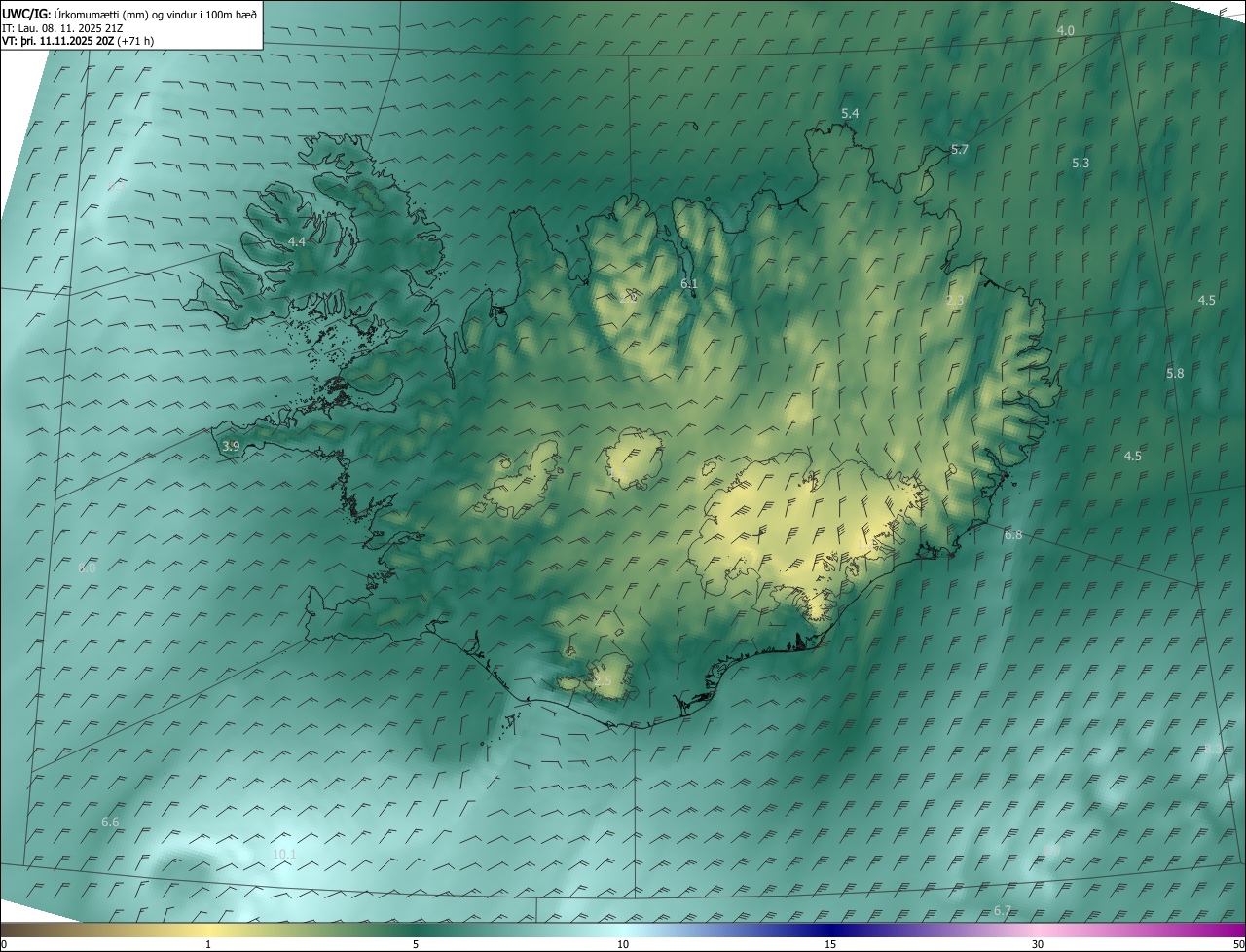Click the 5.7 value label on the map
Screen dimensions: 1246x952
tap(960, 150)
